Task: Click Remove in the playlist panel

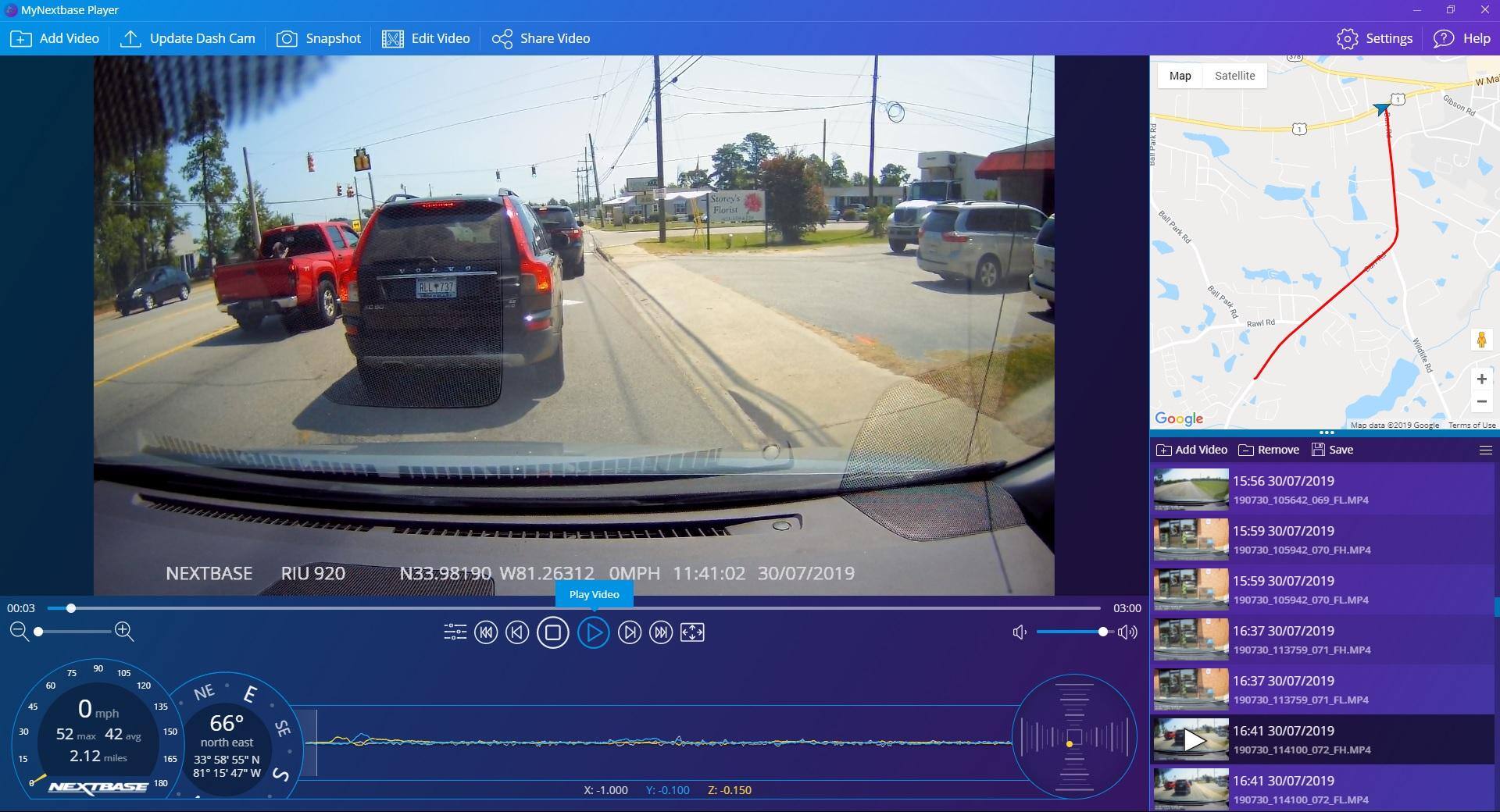Action: point(1269,450)
